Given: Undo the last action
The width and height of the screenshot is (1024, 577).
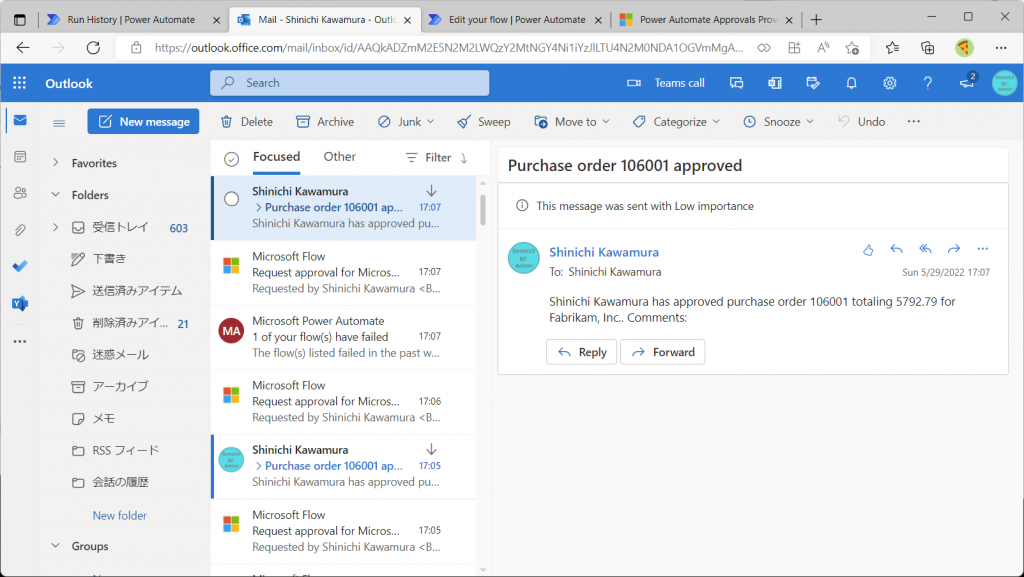Looking at the screenshot, I should pos(861,122).
